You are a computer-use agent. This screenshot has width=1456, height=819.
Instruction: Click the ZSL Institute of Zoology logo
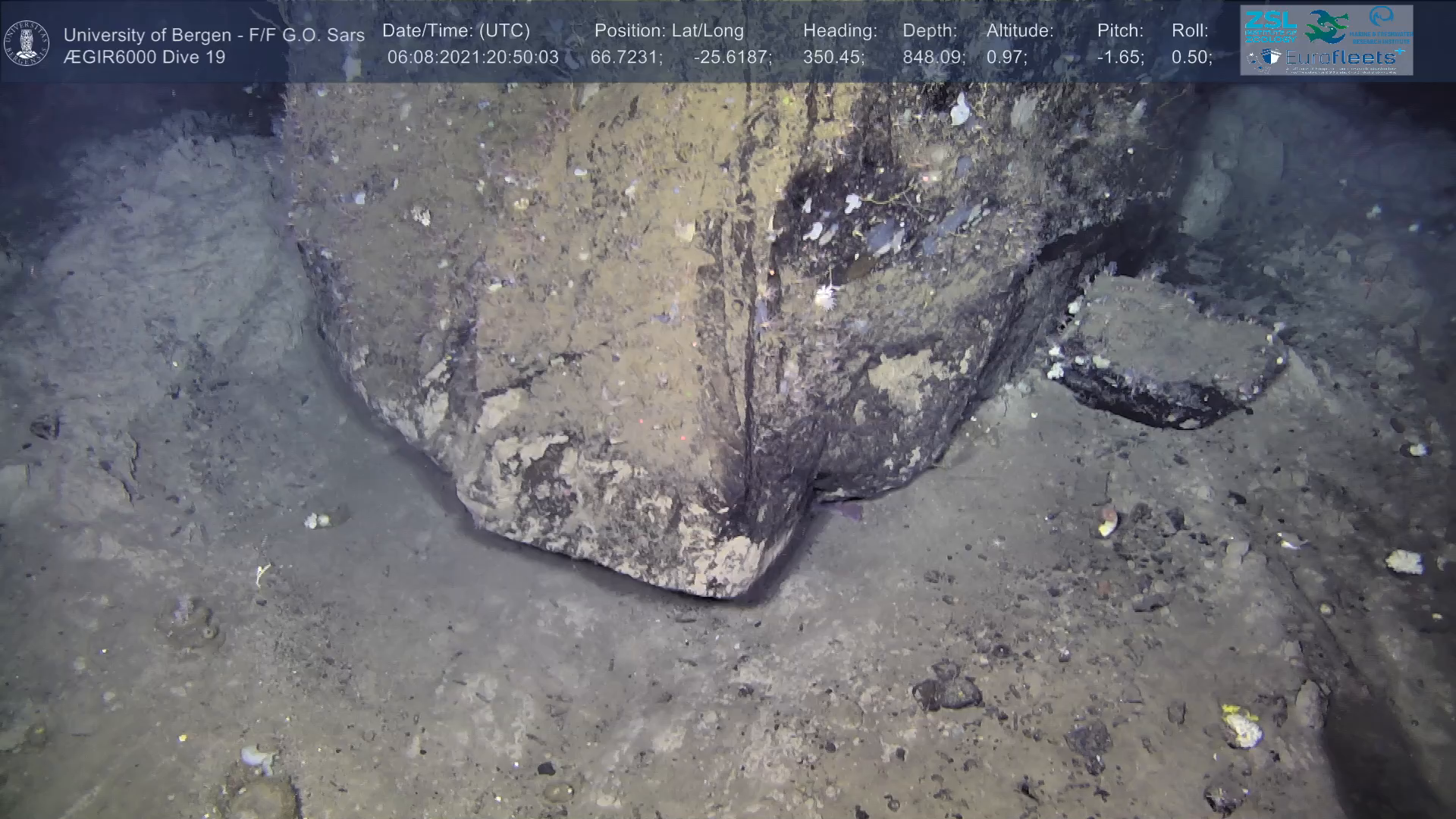(1270, 26)
